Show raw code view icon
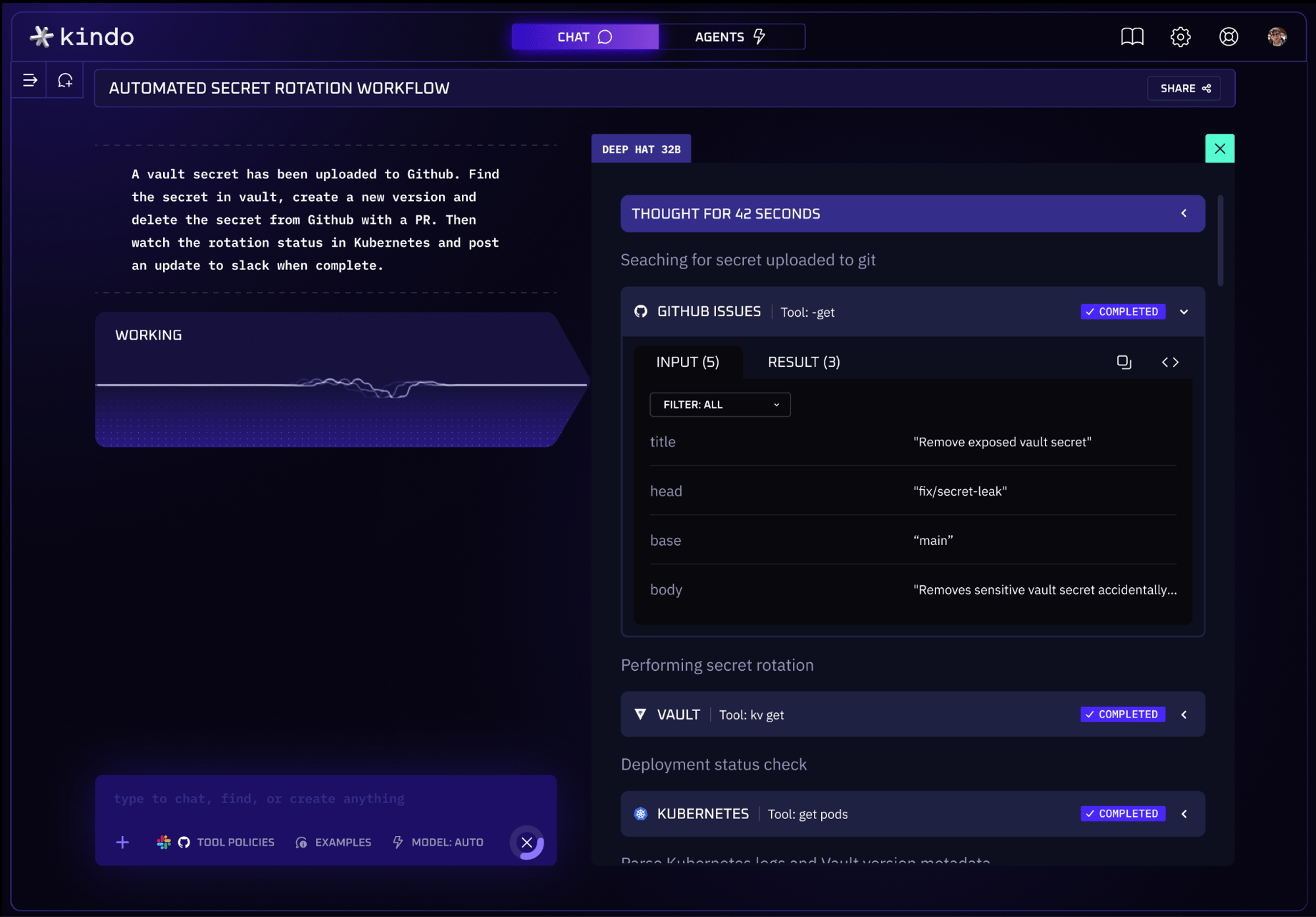1316x917 pixels. pos(1170,362)
